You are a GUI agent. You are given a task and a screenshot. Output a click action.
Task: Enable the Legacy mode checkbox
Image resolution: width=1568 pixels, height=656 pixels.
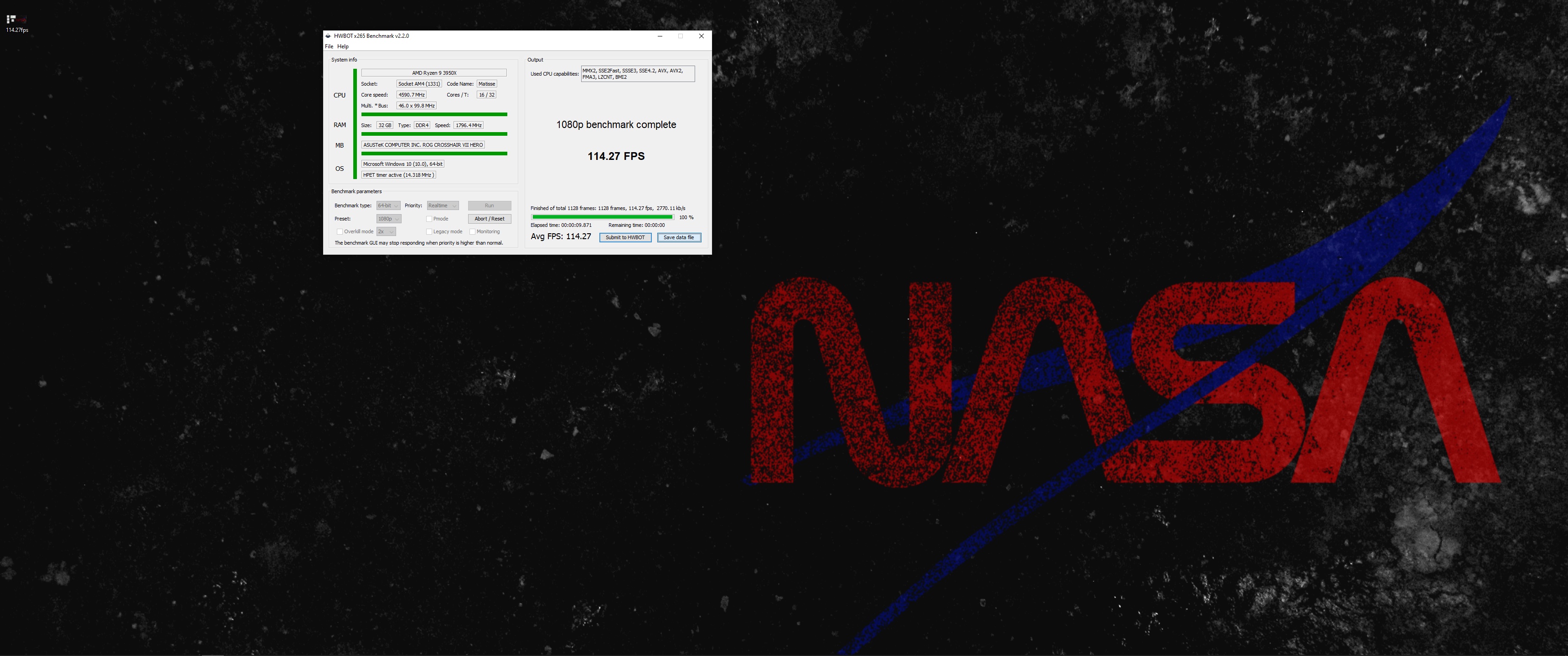(429, 232)
